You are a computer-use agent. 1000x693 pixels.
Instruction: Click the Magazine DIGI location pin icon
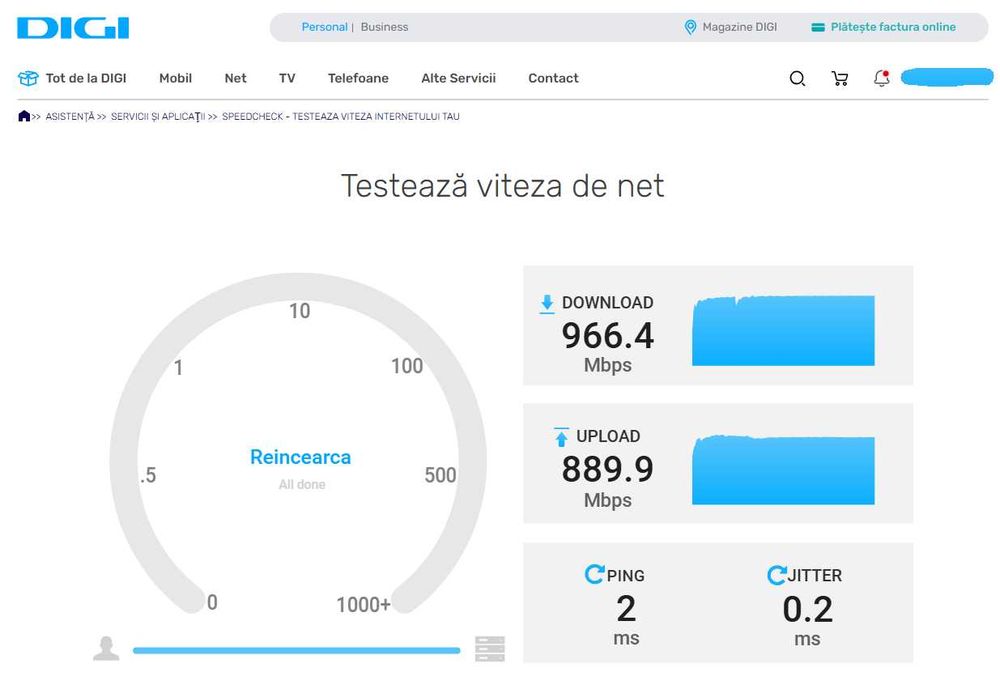[x=690, y=27]
